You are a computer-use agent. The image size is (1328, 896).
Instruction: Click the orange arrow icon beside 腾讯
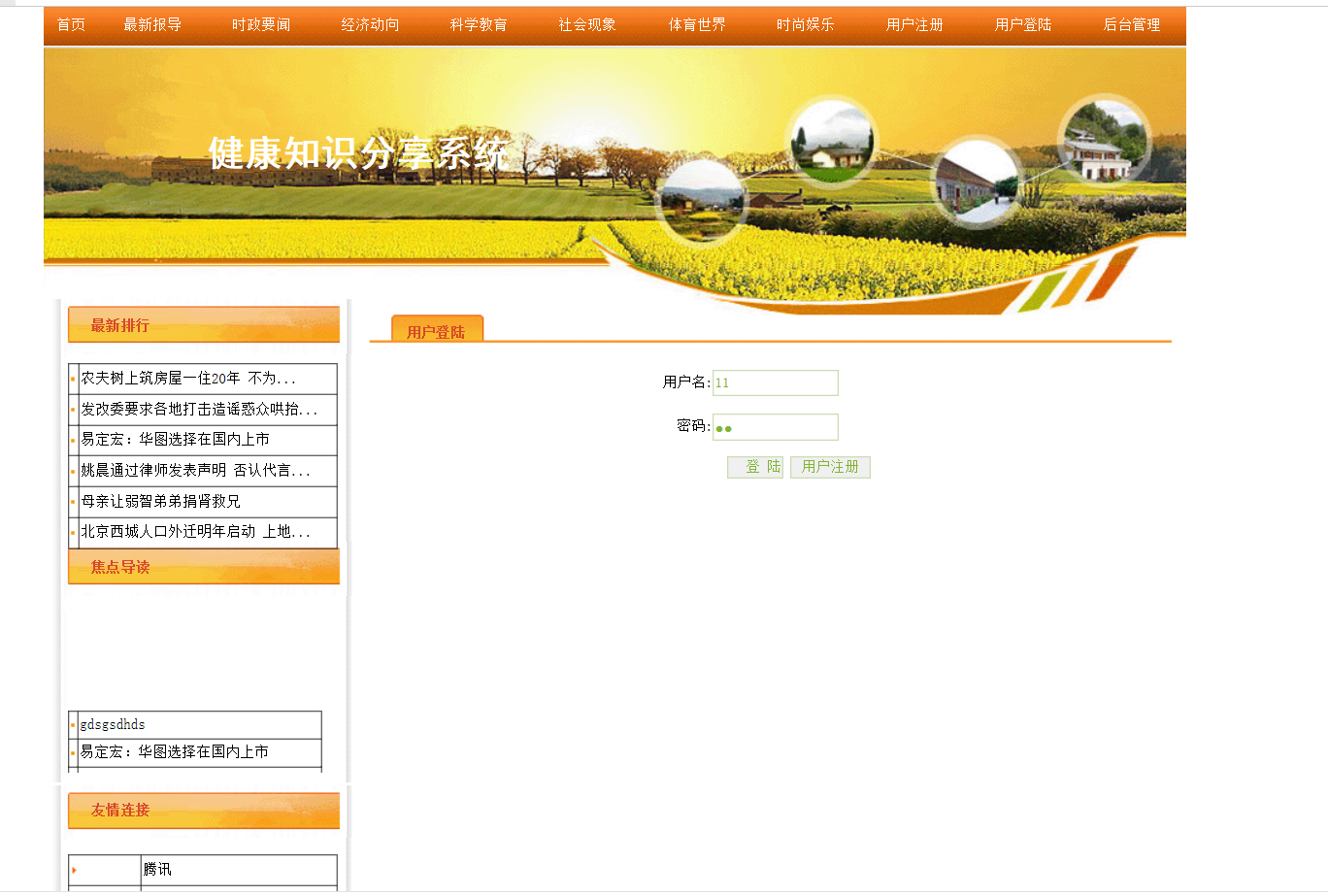(x=75, y=870)
